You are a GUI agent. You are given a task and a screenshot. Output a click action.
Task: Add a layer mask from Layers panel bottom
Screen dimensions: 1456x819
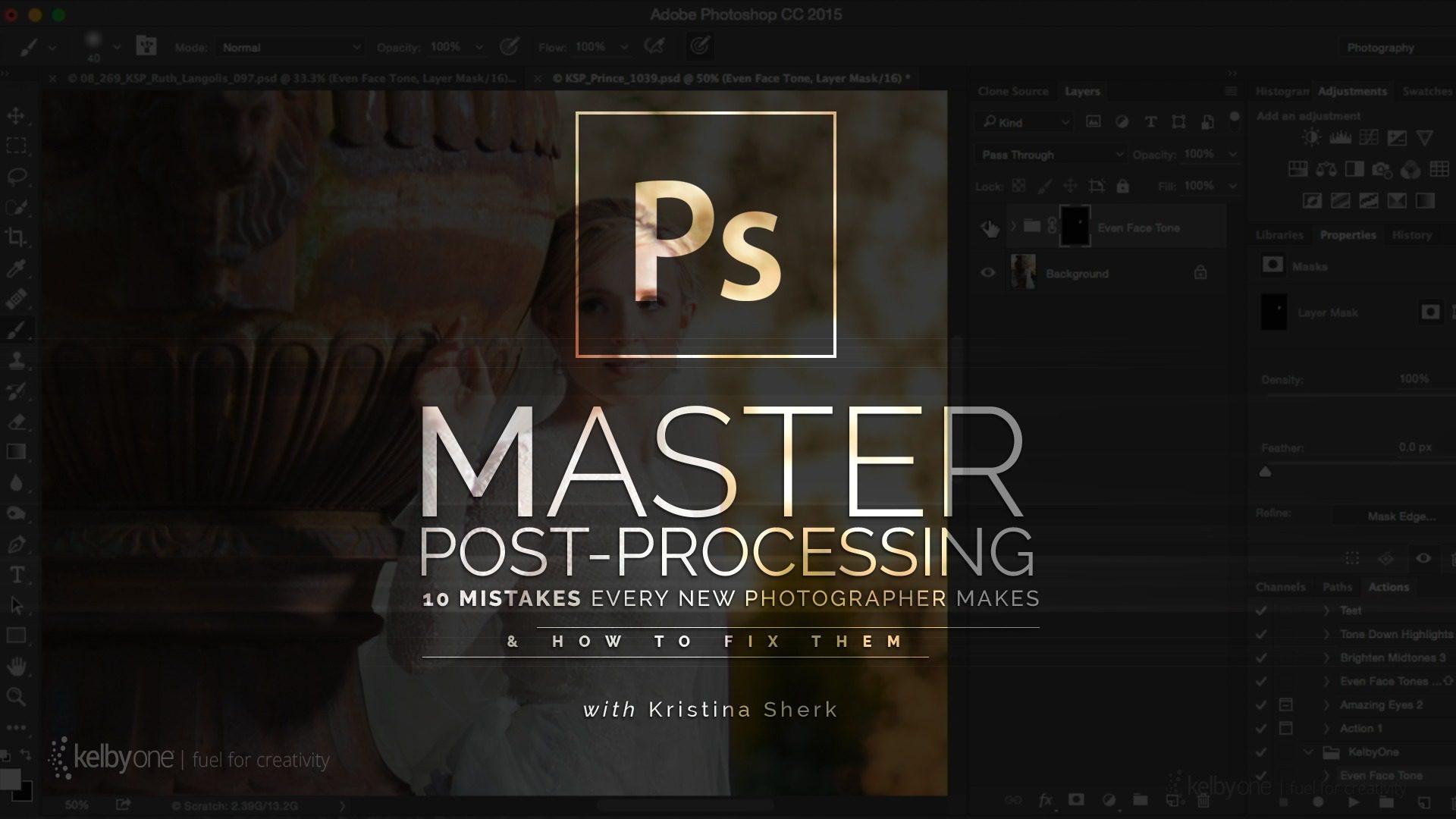click(x=1076, y=800)
